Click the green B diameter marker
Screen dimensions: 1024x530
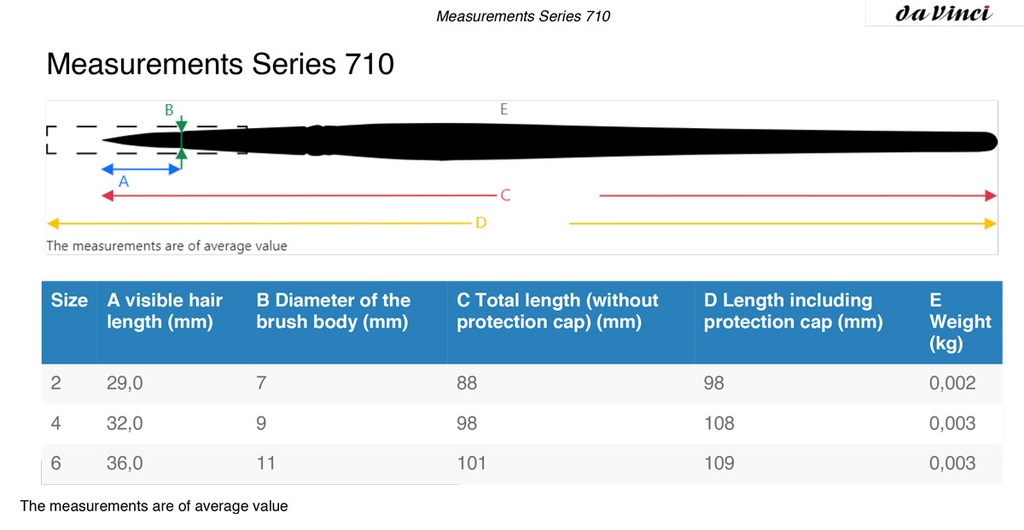coord(181,141)
